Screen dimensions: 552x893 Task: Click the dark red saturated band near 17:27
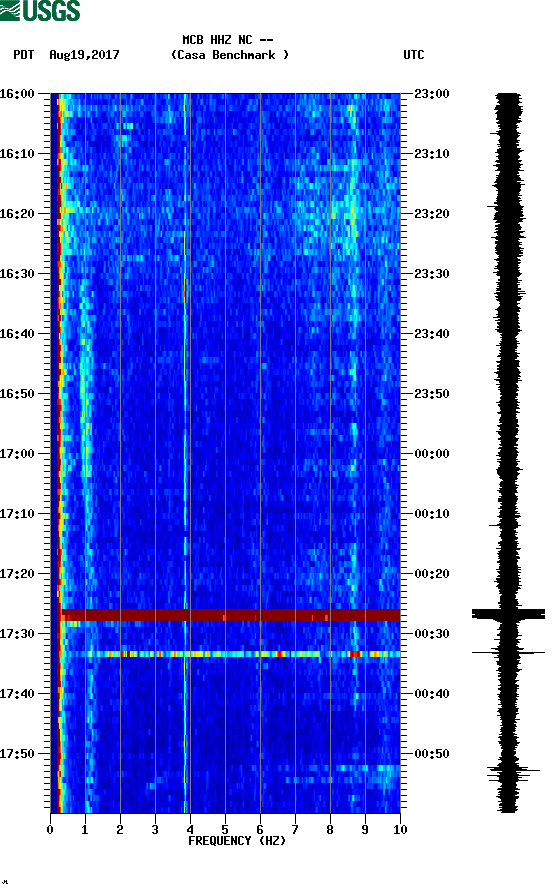point(231,615)
